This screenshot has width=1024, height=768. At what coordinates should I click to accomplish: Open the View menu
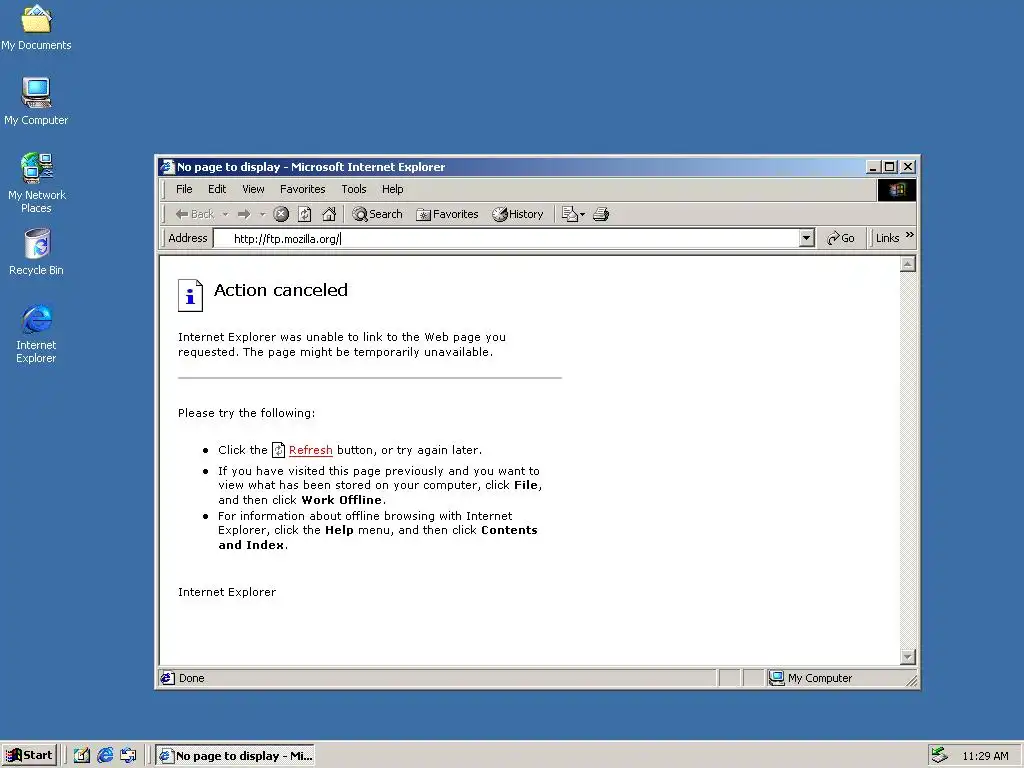(253, 189)
